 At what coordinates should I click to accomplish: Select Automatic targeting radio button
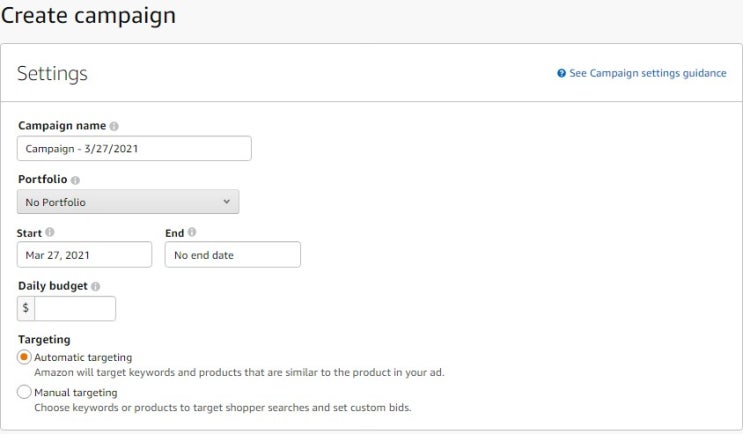coord(24,357)
